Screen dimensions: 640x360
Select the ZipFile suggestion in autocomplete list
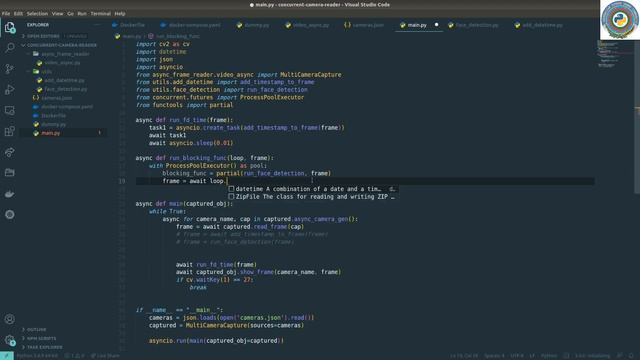[x=312, y=197]
